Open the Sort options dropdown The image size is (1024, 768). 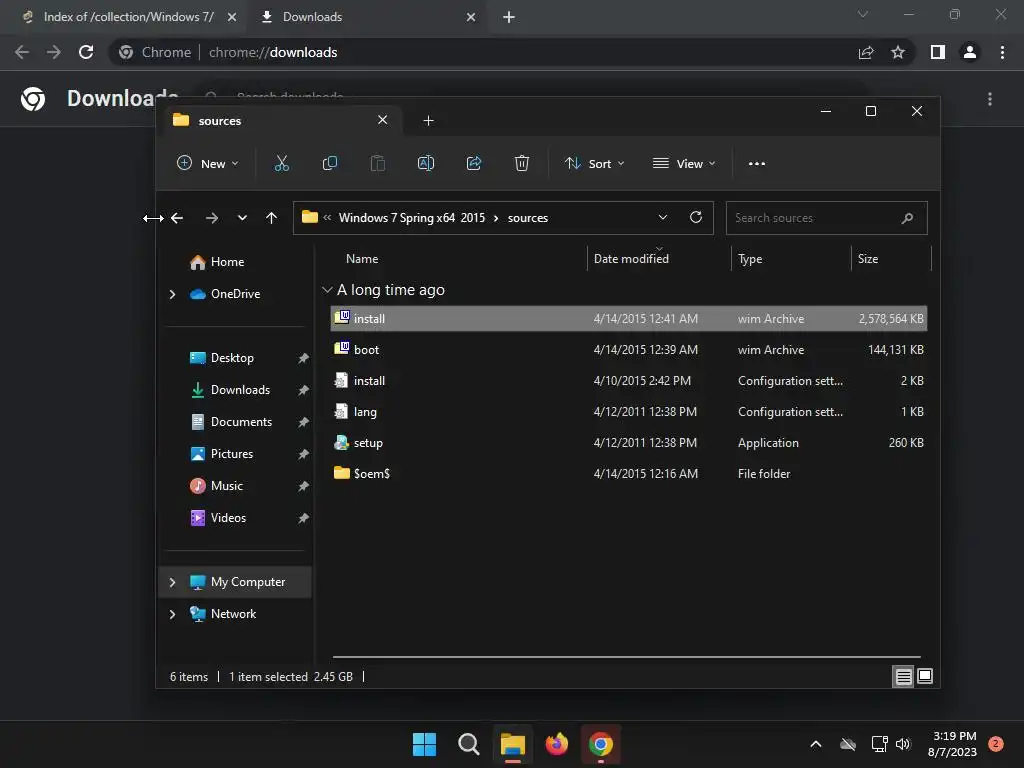(x=594, y=163)
